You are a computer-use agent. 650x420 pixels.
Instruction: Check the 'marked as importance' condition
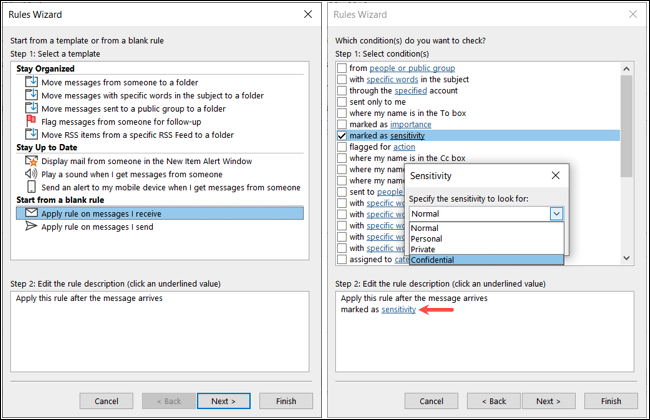[x=342, y=124]
